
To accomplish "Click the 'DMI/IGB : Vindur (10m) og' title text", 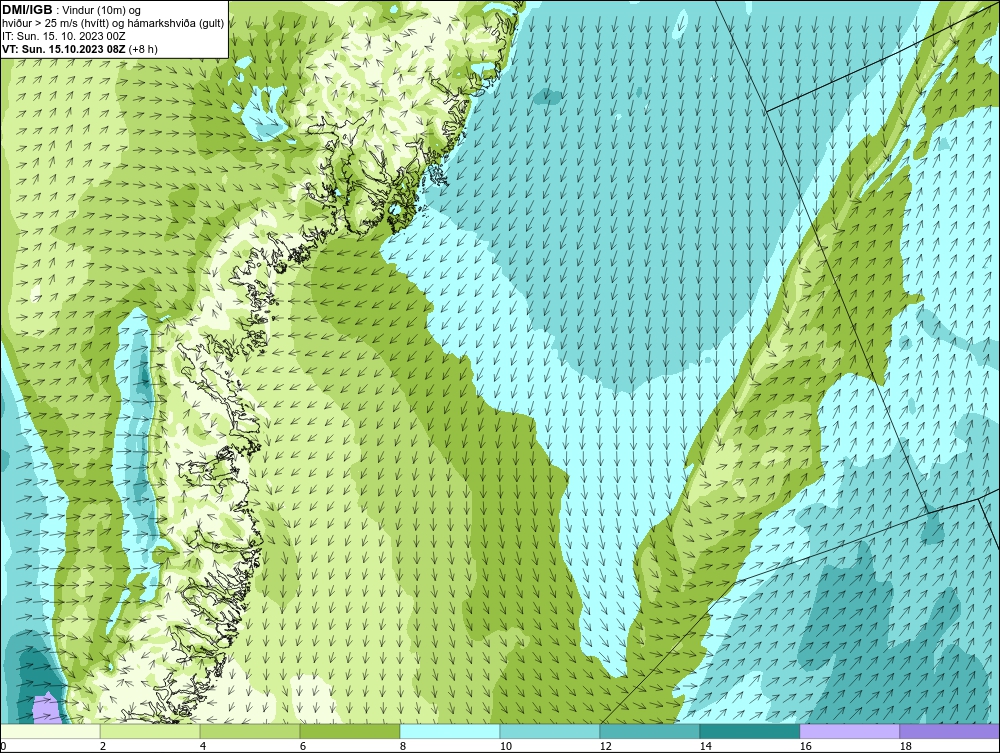I will (71, 10).
